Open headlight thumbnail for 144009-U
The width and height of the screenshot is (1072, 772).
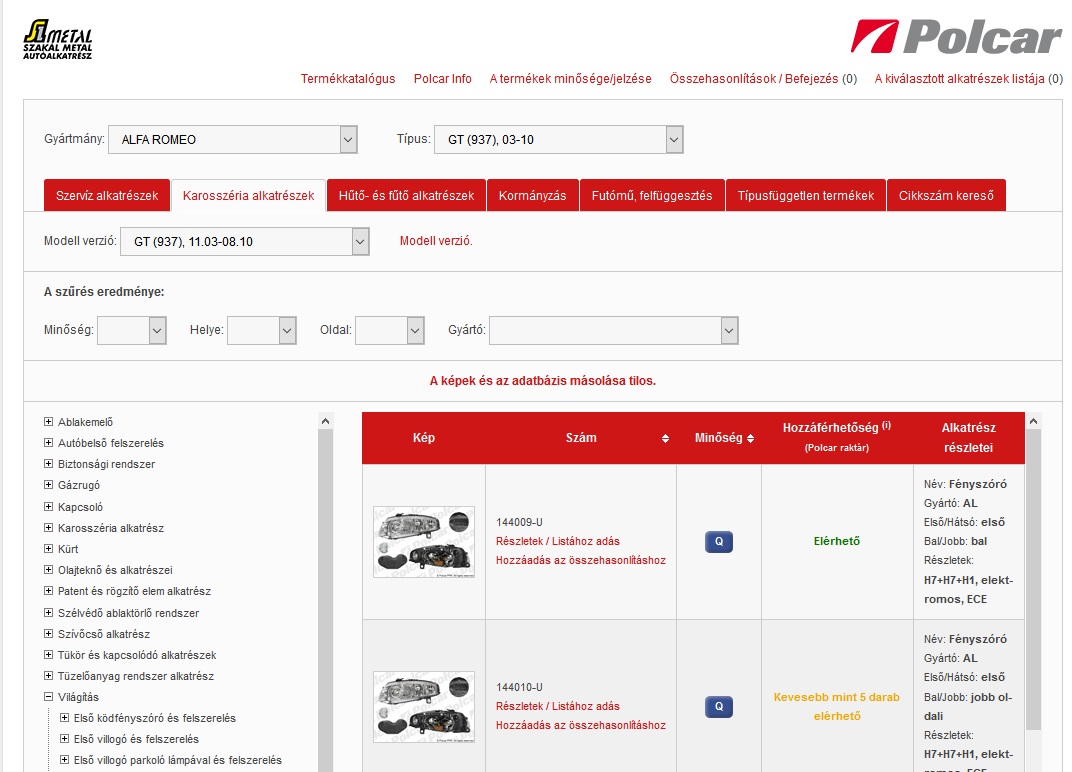pyautogui.click(x=424, y=542)
